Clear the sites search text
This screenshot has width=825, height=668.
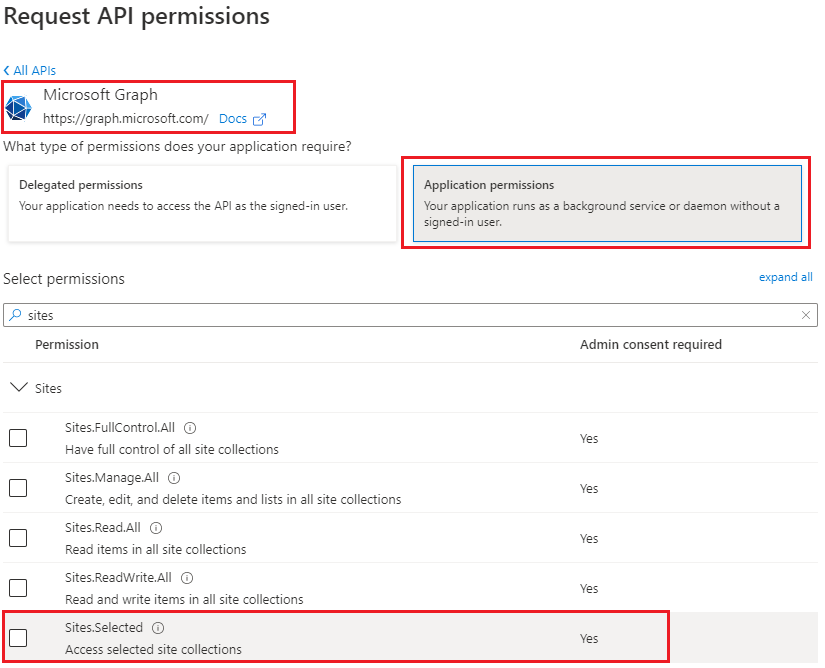point(806,315)
